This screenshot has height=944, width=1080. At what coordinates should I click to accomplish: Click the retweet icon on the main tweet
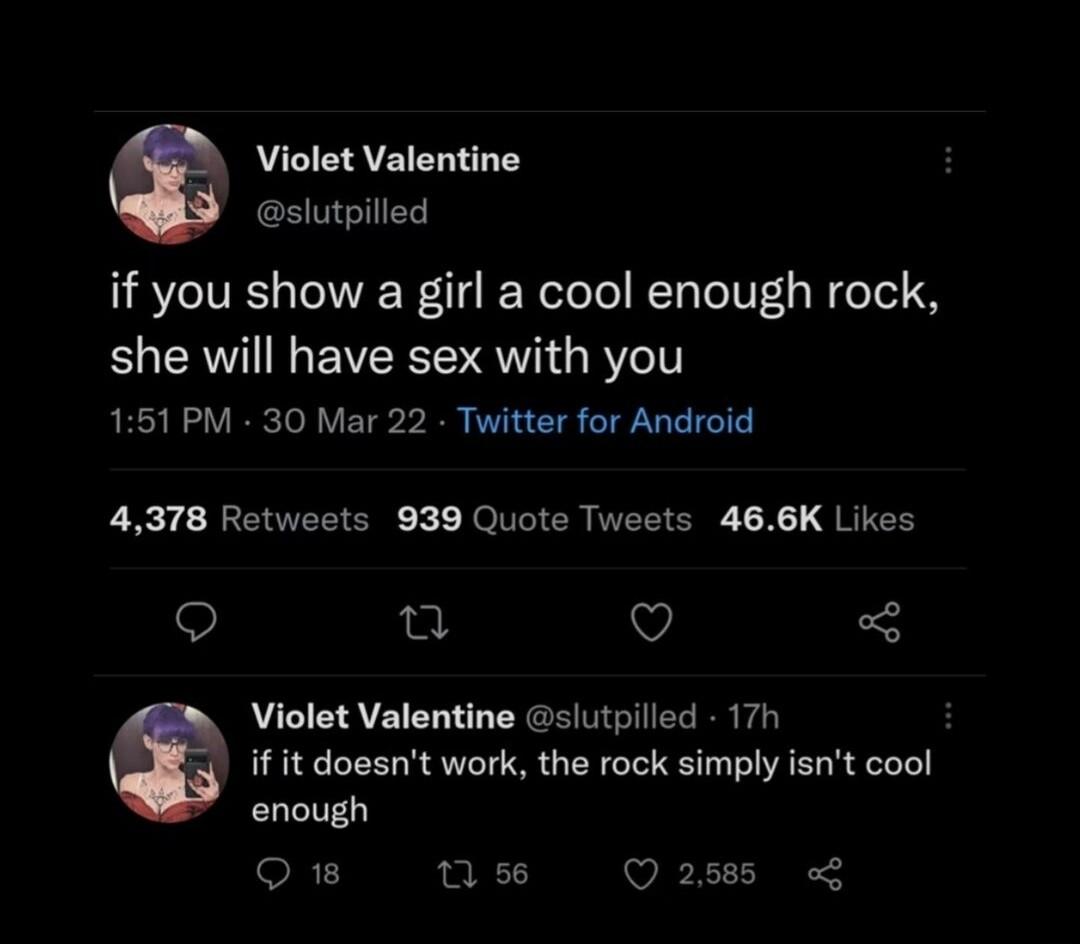click(x=425, y=622)
